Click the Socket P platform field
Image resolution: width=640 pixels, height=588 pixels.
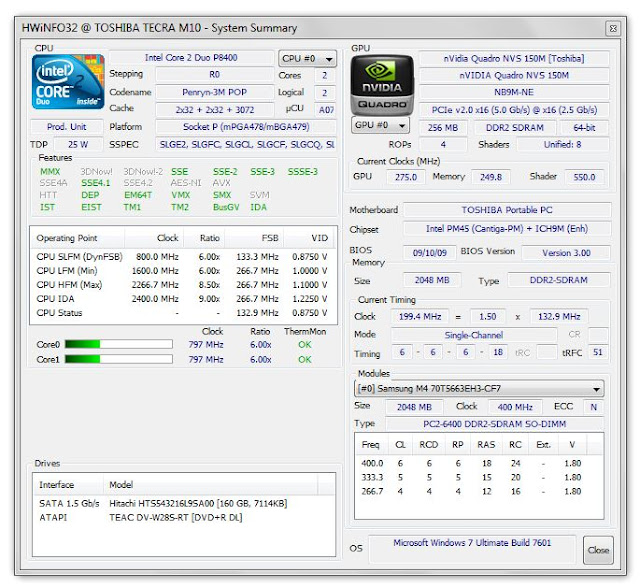246,127
